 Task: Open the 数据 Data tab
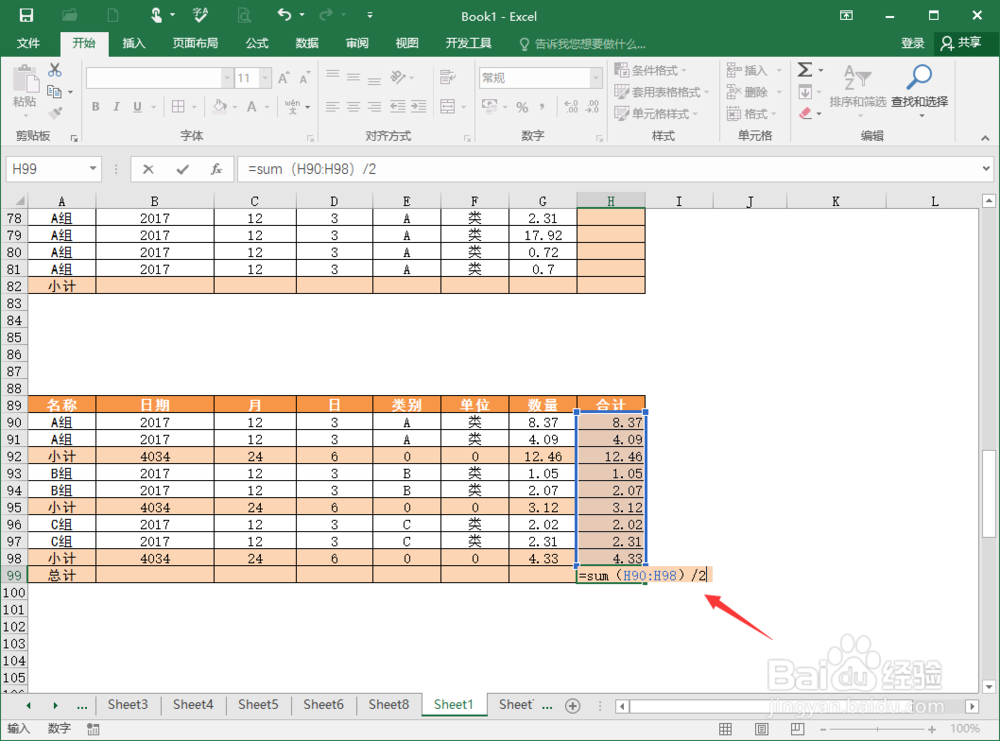coord(307,43)
